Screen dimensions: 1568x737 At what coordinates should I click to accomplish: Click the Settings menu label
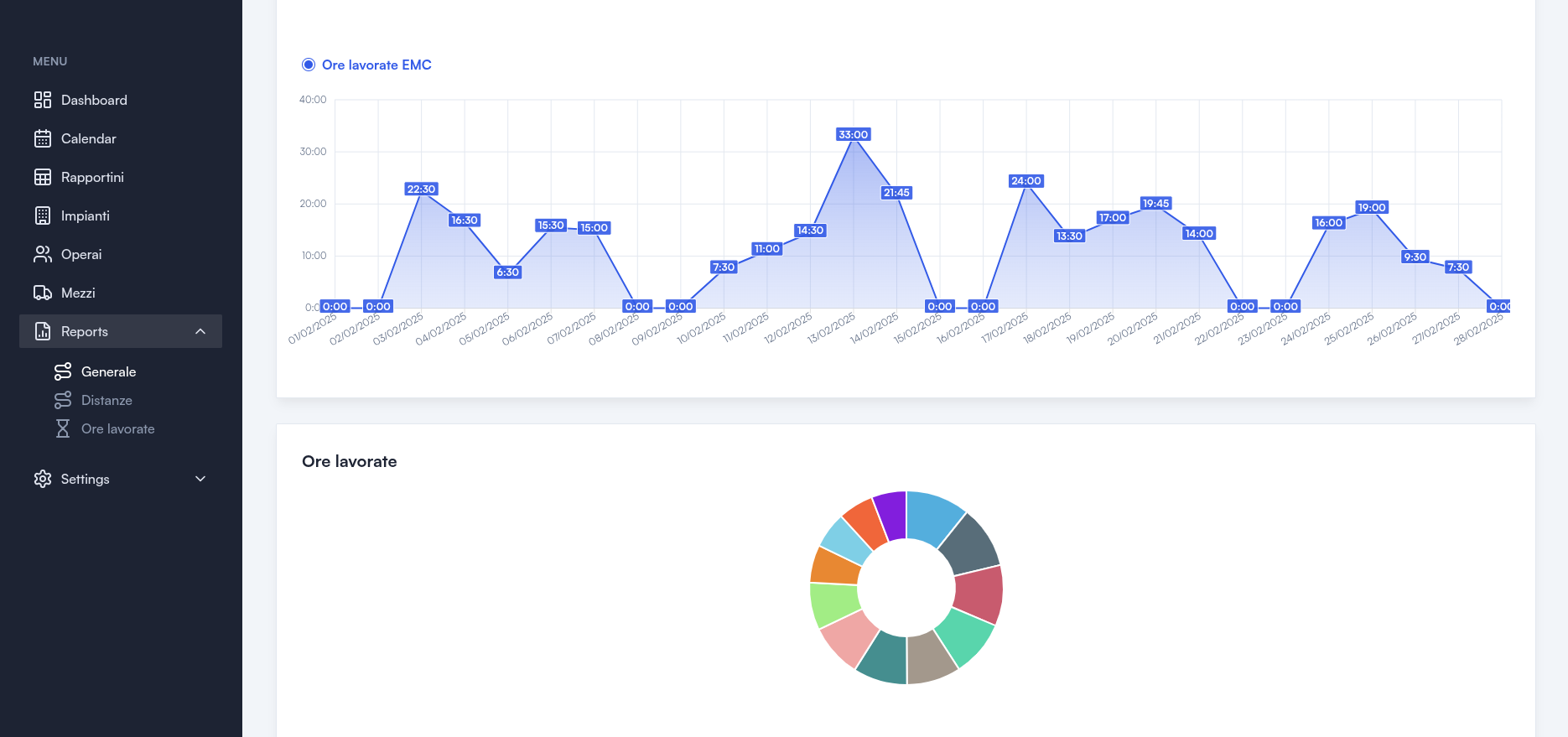pyautogui.click(x=86, y=479)
